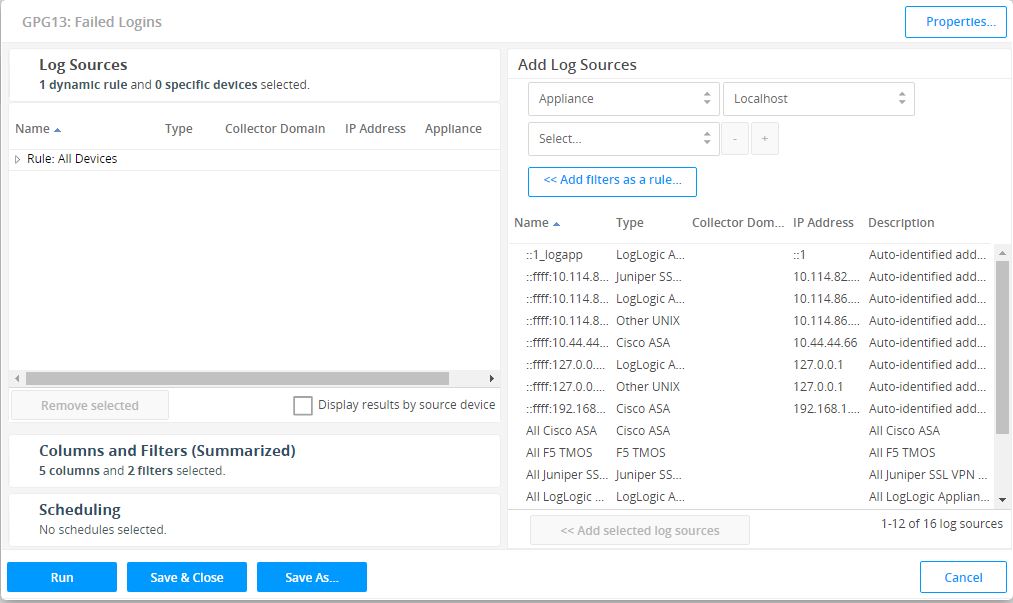Viewport: 1013px width, 603px height.
Task: Click the horizontal scrollbar in Log Sources
Action: point(237,379)
